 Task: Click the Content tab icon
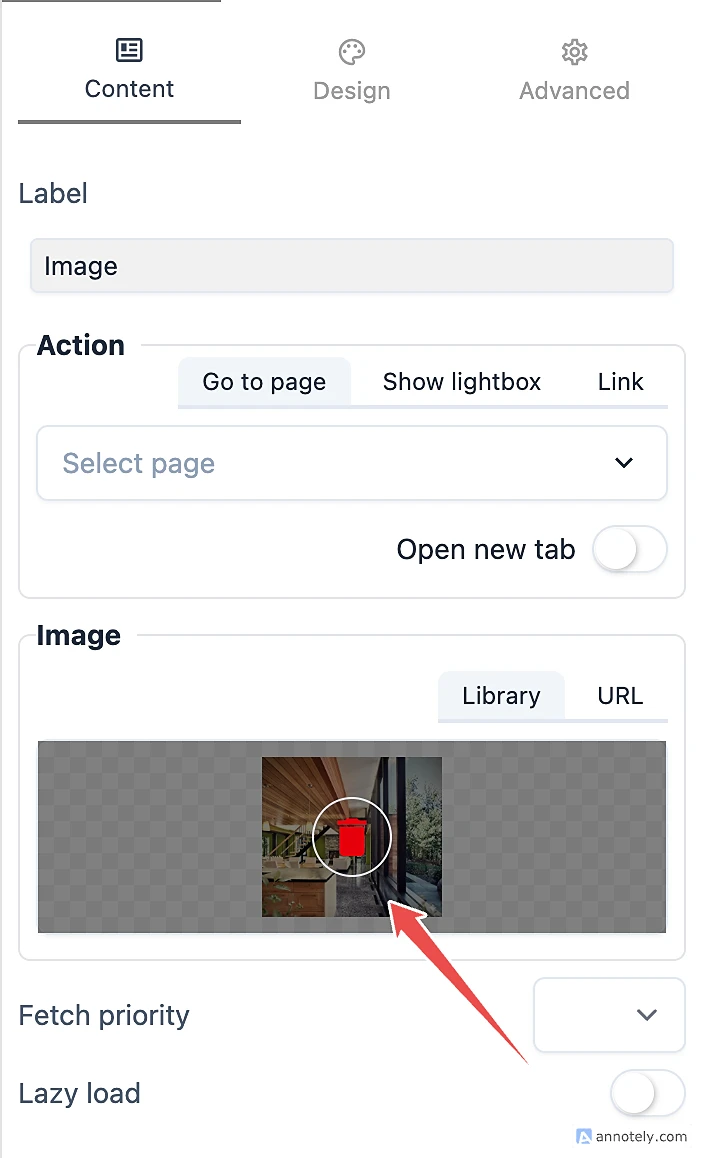point(129,50)
